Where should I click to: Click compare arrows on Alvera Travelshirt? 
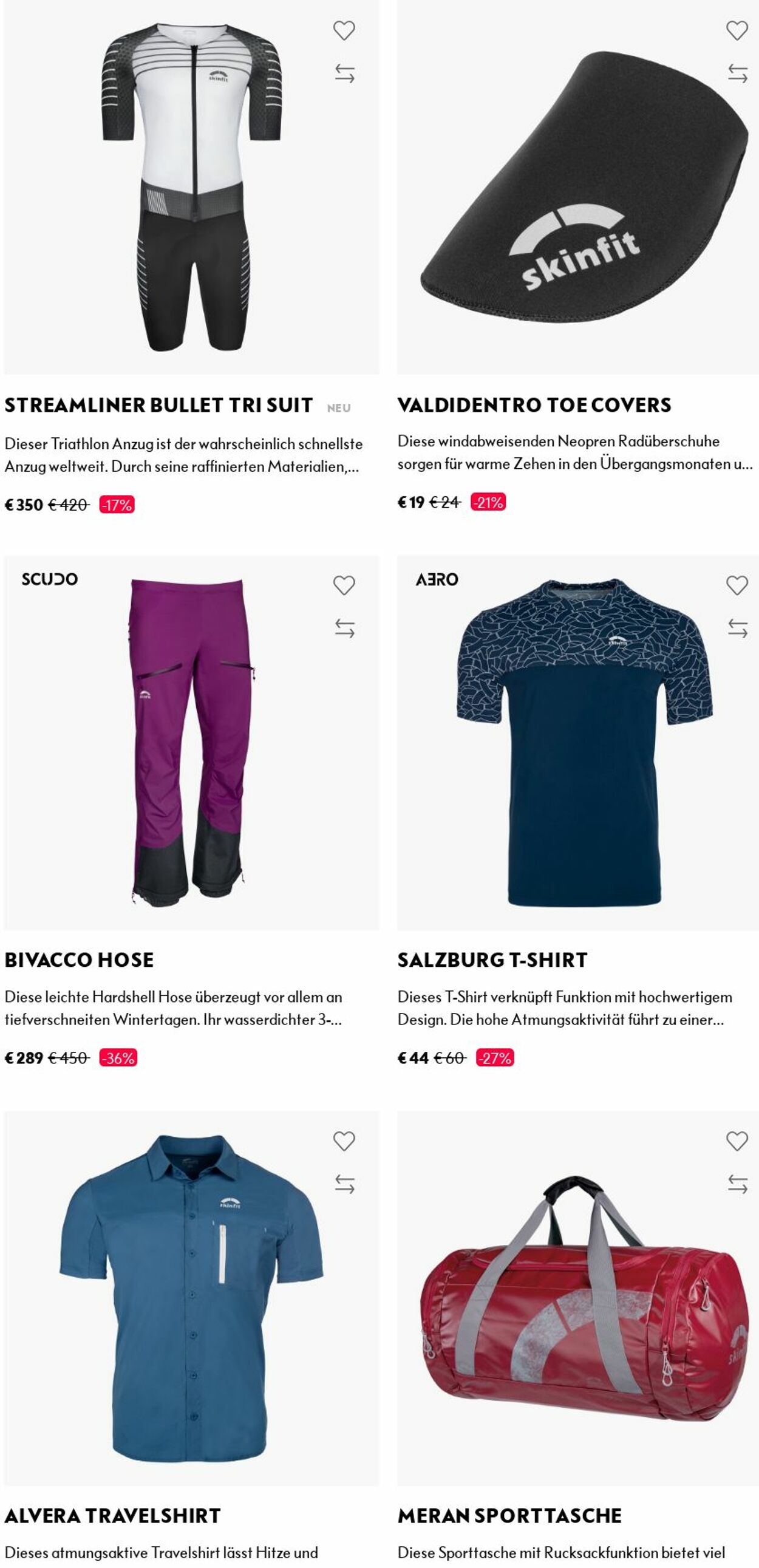344,1184
